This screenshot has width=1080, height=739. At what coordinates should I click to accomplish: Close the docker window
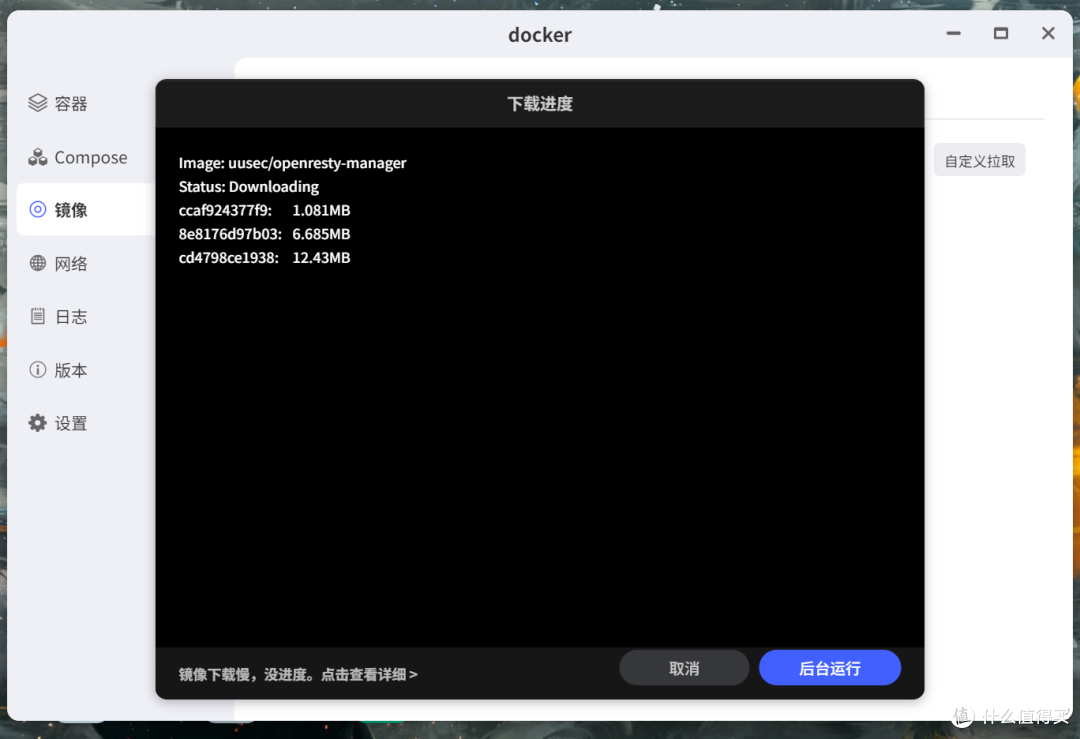pos(1048,33)
